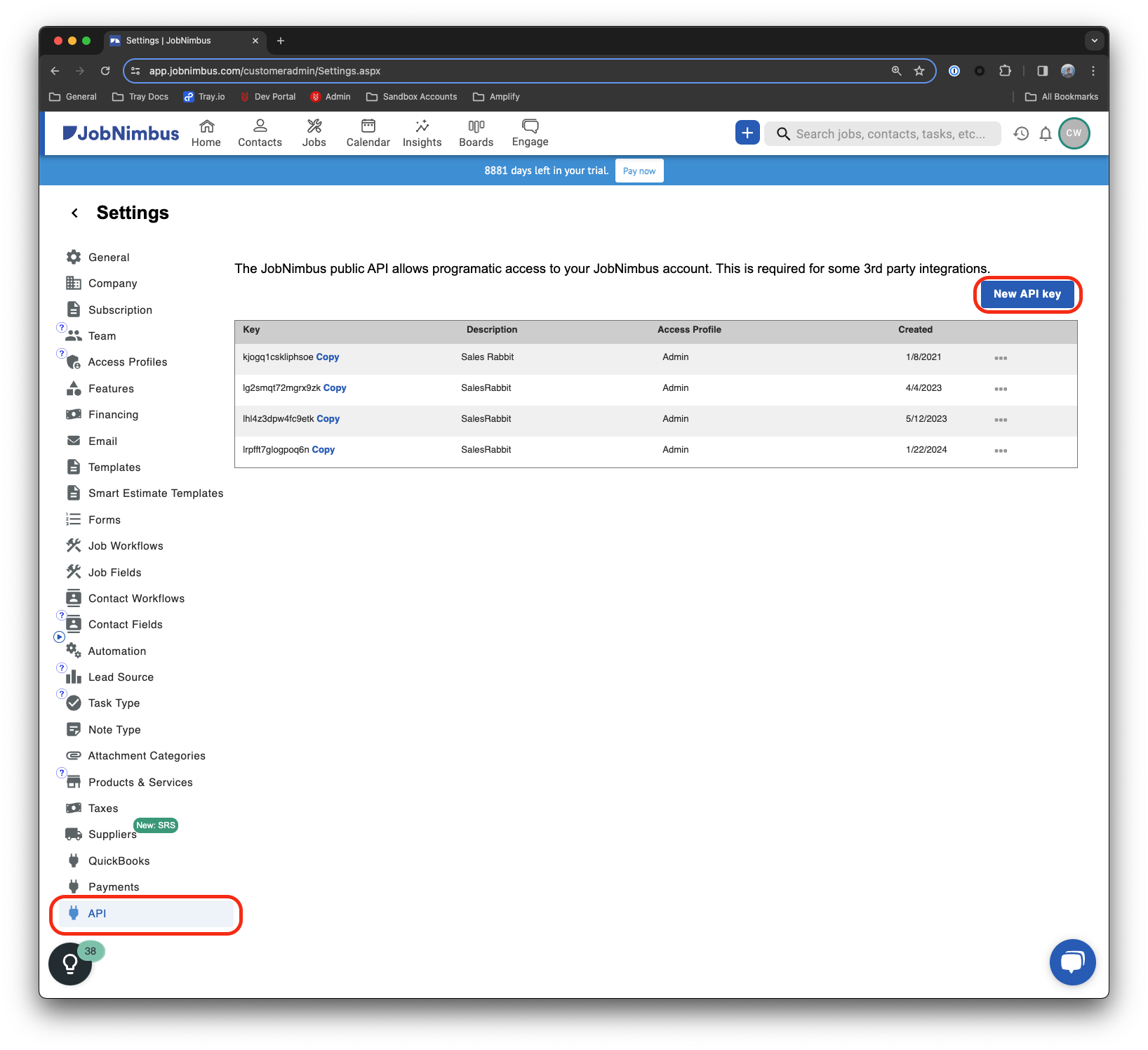This screenshot has width=1148, height=1050.
Task: Open the Calendar navigation icon
Action: click(x=368, y=133)
